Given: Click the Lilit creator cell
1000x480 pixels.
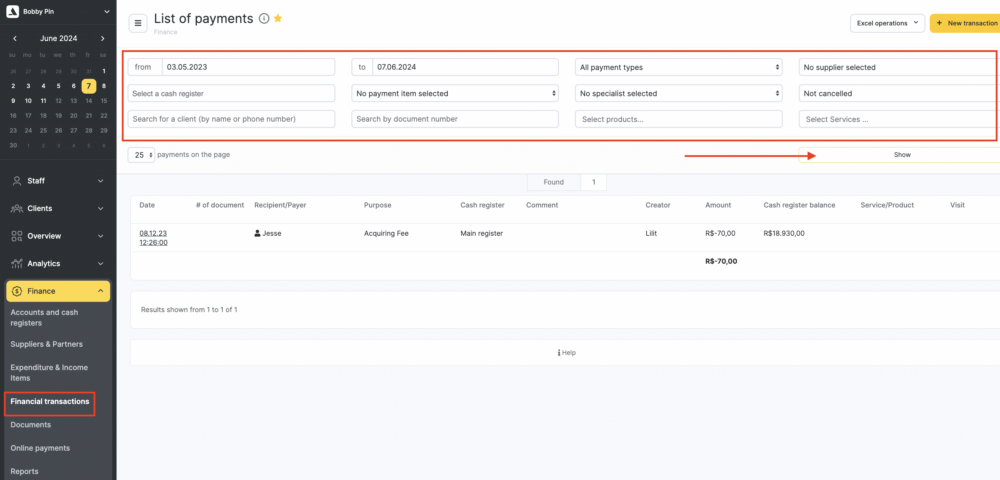Looking at the screenshot, I should pos(652,233).
